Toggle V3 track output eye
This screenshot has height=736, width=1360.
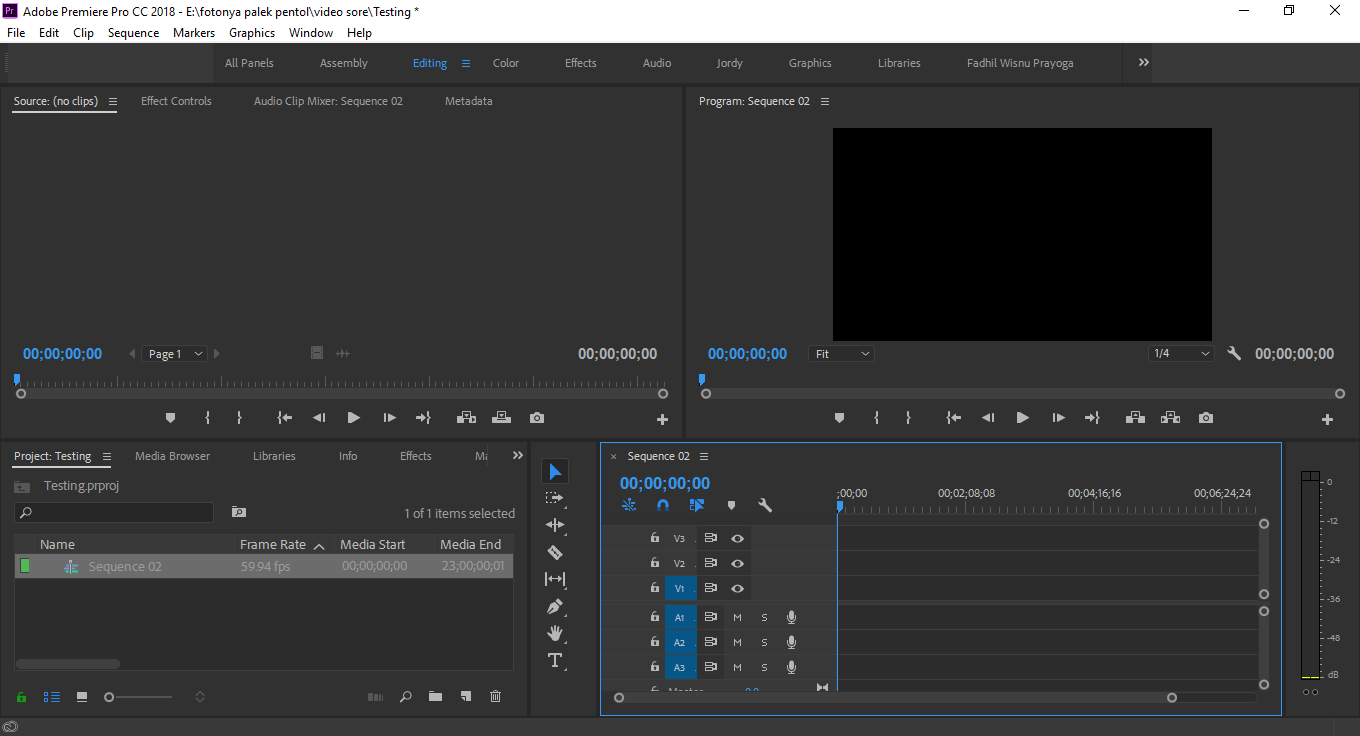pos(737,538)
